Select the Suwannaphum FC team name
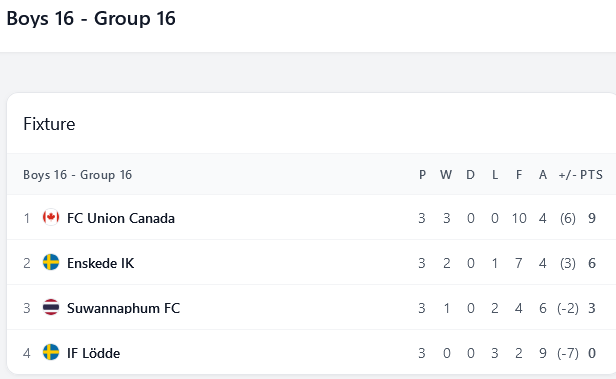Screen dimensions: 616x379 click(123, 308)
